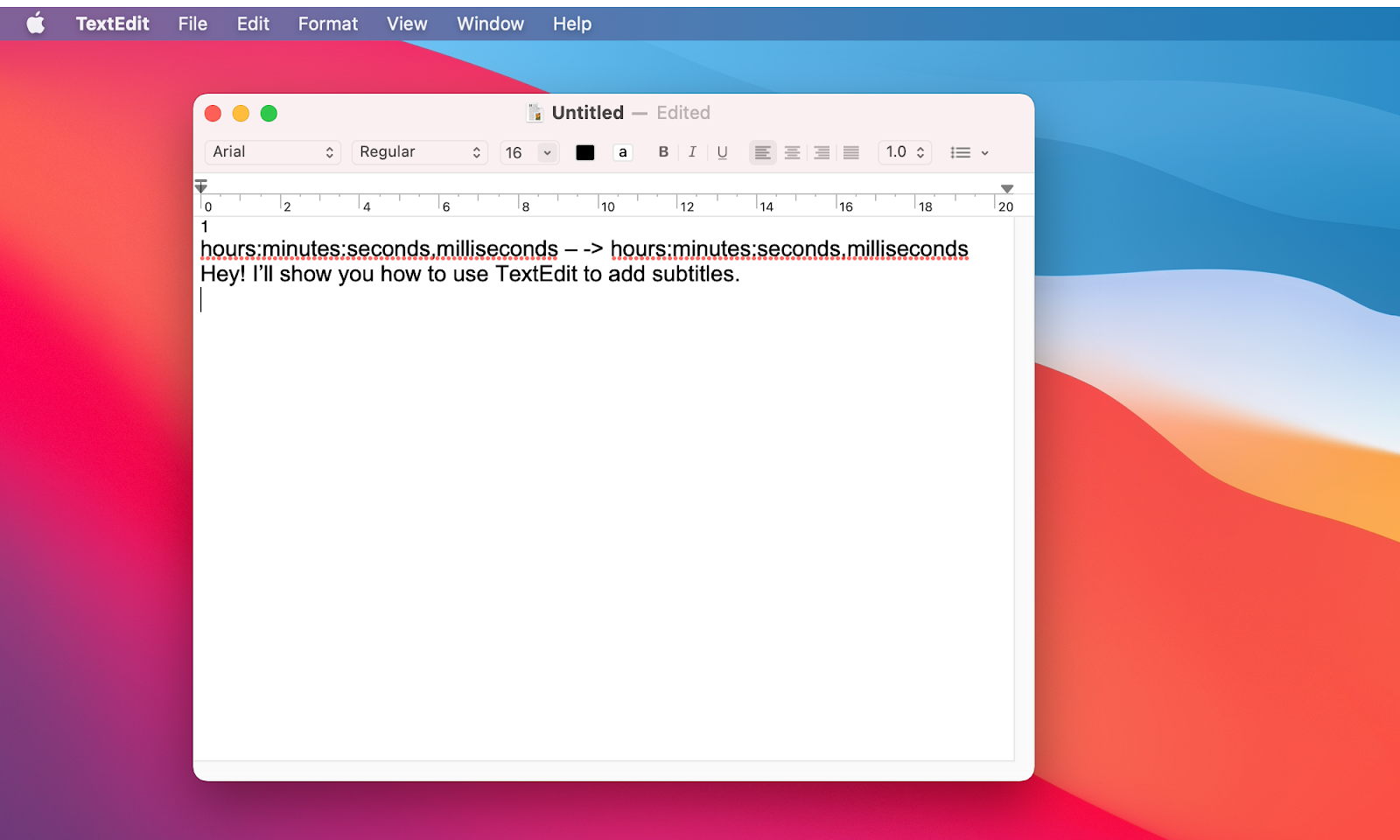
Task: Zoom the window with the green button
Action: coord(269,113)
